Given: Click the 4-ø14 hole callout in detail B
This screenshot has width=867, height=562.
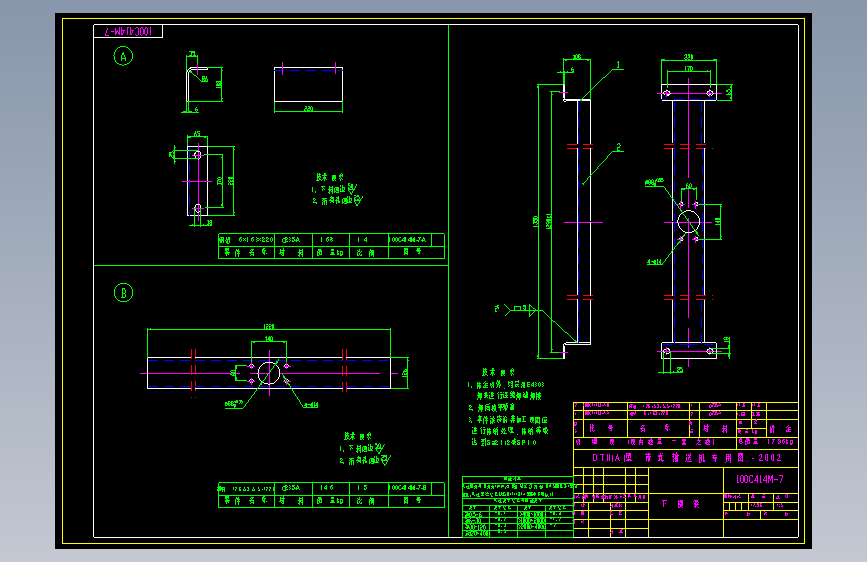Looking at the screenshot, I should pos(311,405).
